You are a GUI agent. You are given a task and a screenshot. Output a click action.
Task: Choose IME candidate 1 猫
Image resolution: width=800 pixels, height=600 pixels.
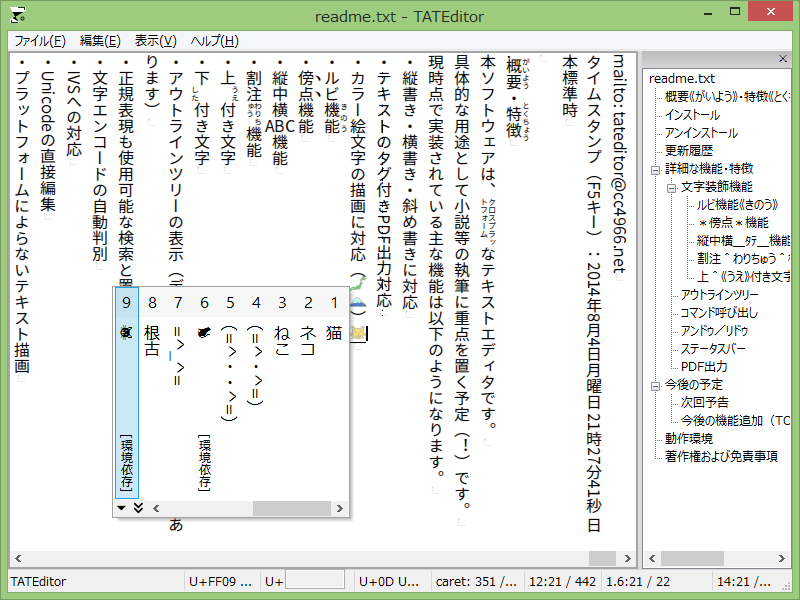(x=334, y=393)
